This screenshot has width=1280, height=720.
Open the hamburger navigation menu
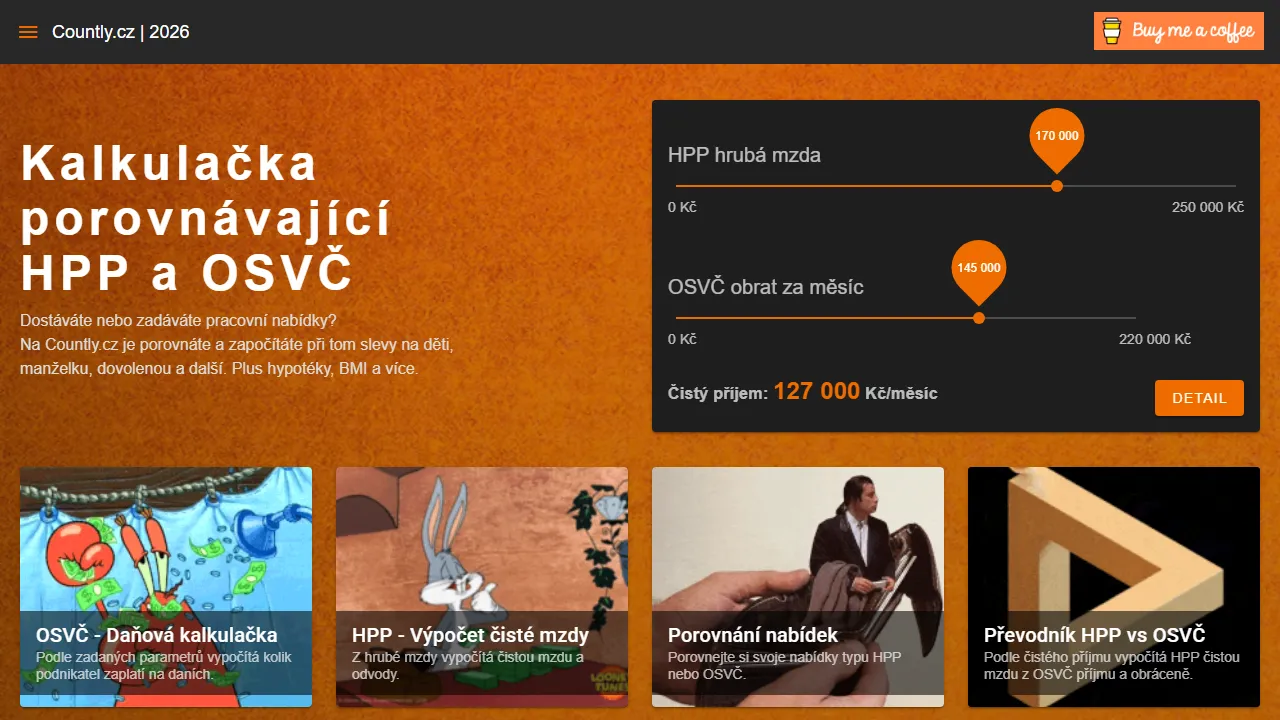point(28,32)
